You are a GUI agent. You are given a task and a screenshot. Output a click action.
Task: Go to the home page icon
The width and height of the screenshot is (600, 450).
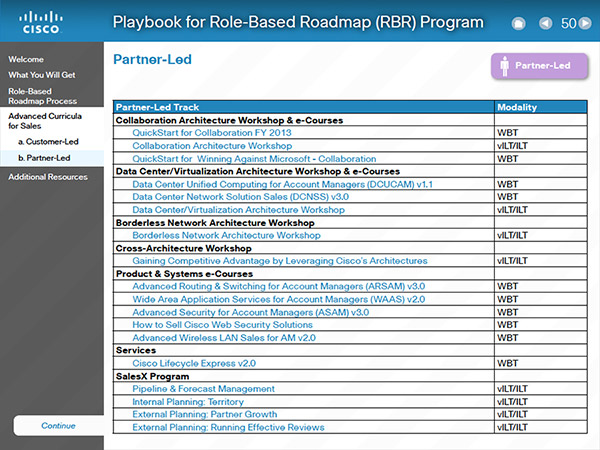pyautogui.click(x=518, y=24)
